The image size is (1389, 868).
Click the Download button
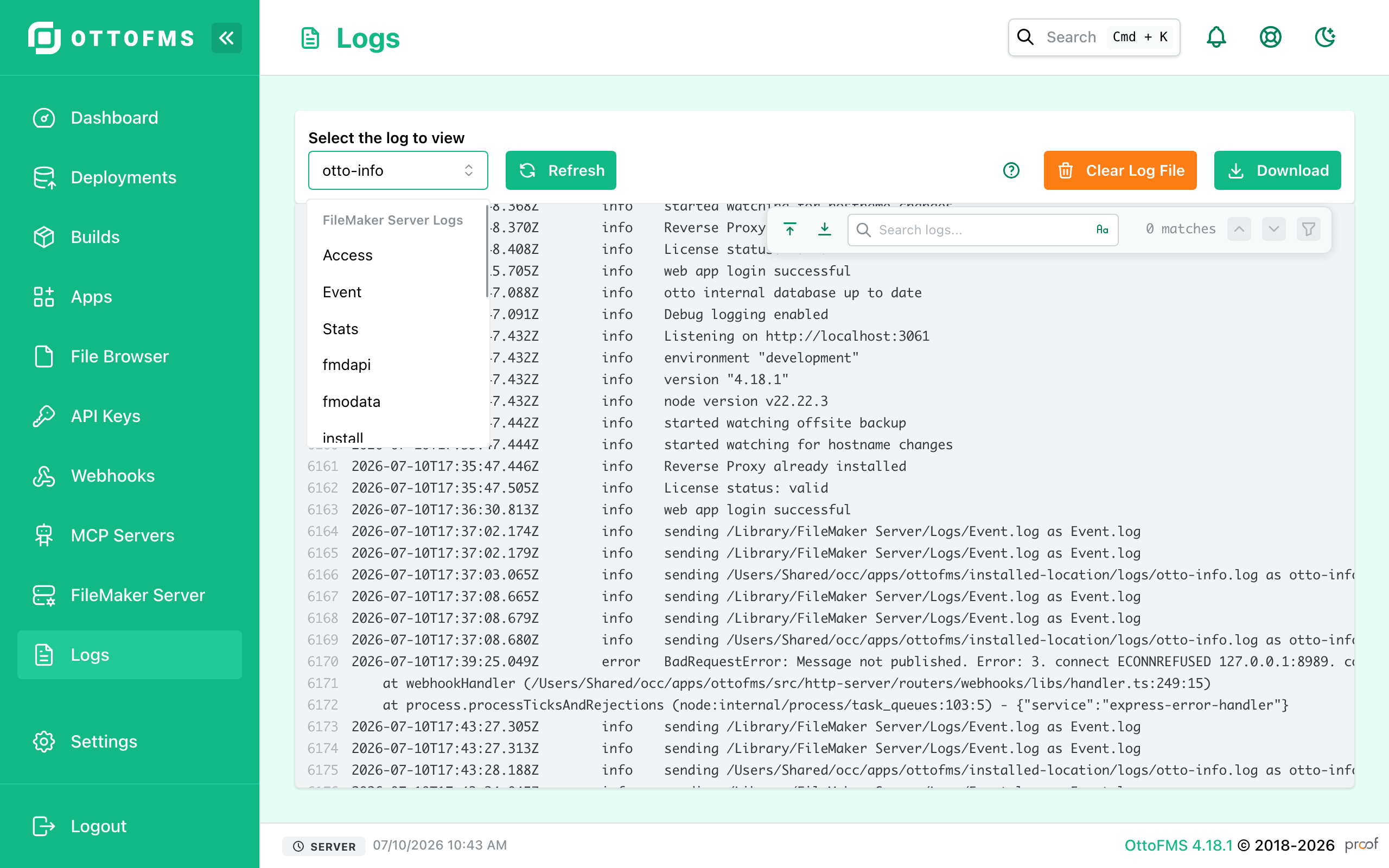tap(1277, 170)
